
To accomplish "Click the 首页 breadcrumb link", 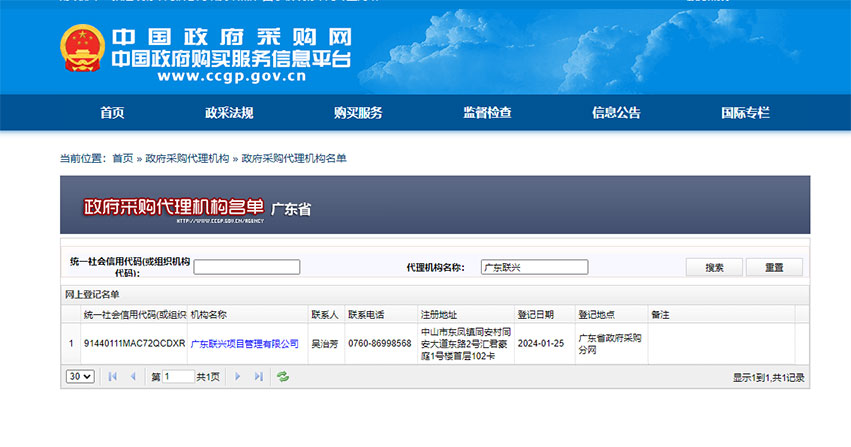I will coord(122,158).
